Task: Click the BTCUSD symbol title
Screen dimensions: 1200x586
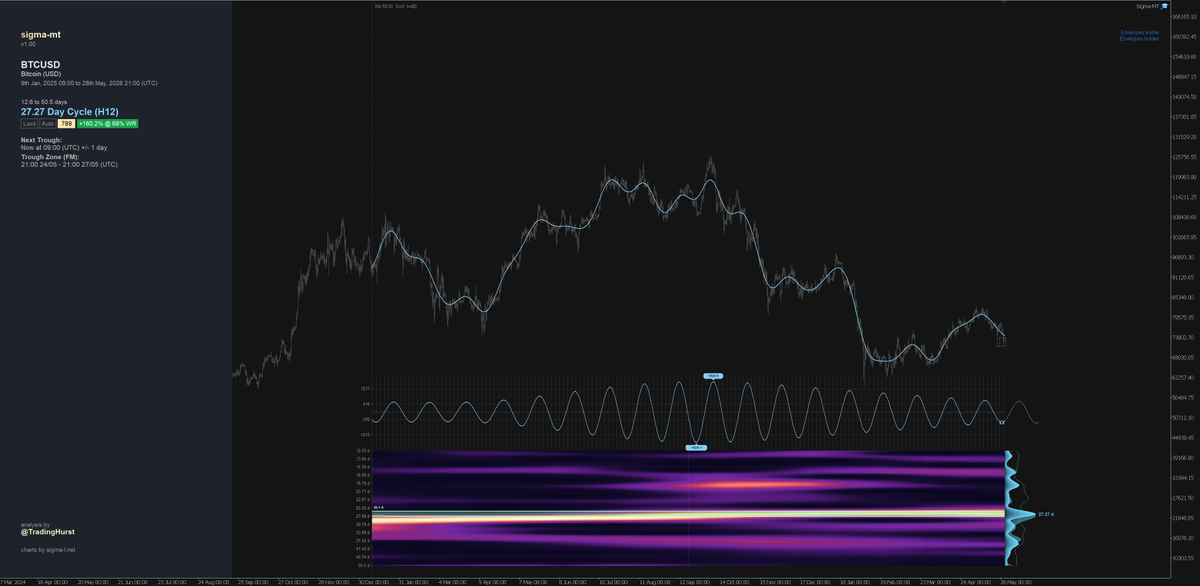Action: tap(41, 64)
